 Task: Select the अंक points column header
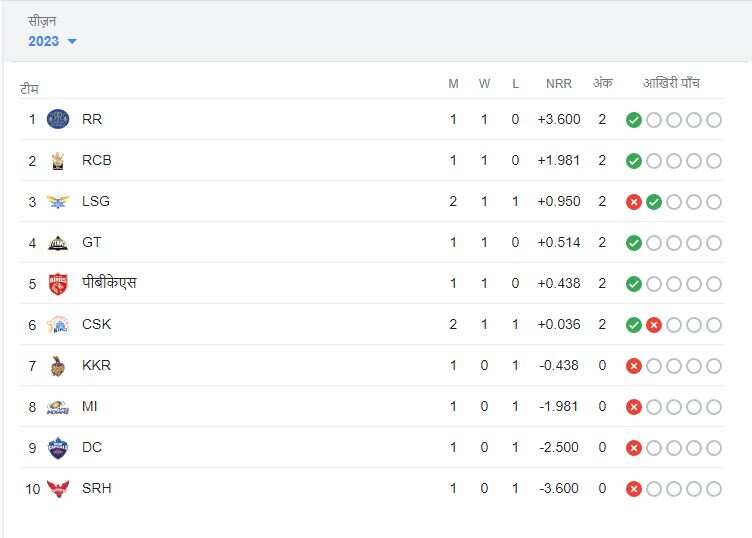(x=602, y=83)
